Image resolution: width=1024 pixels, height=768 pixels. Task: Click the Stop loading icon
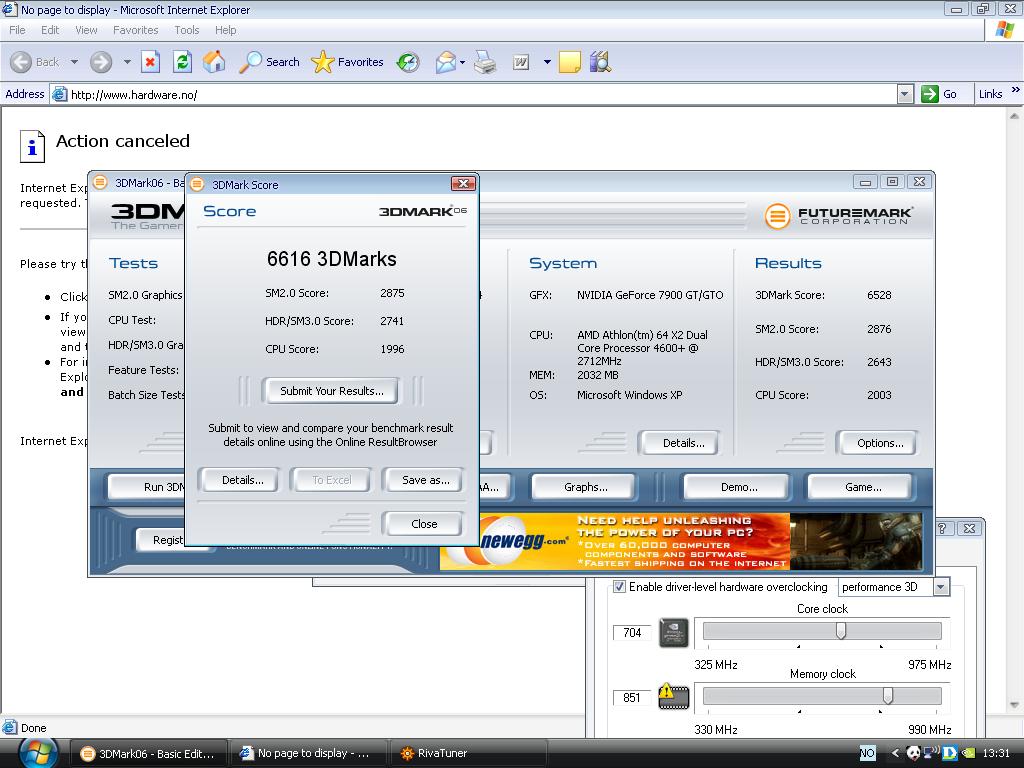(150, 62)
